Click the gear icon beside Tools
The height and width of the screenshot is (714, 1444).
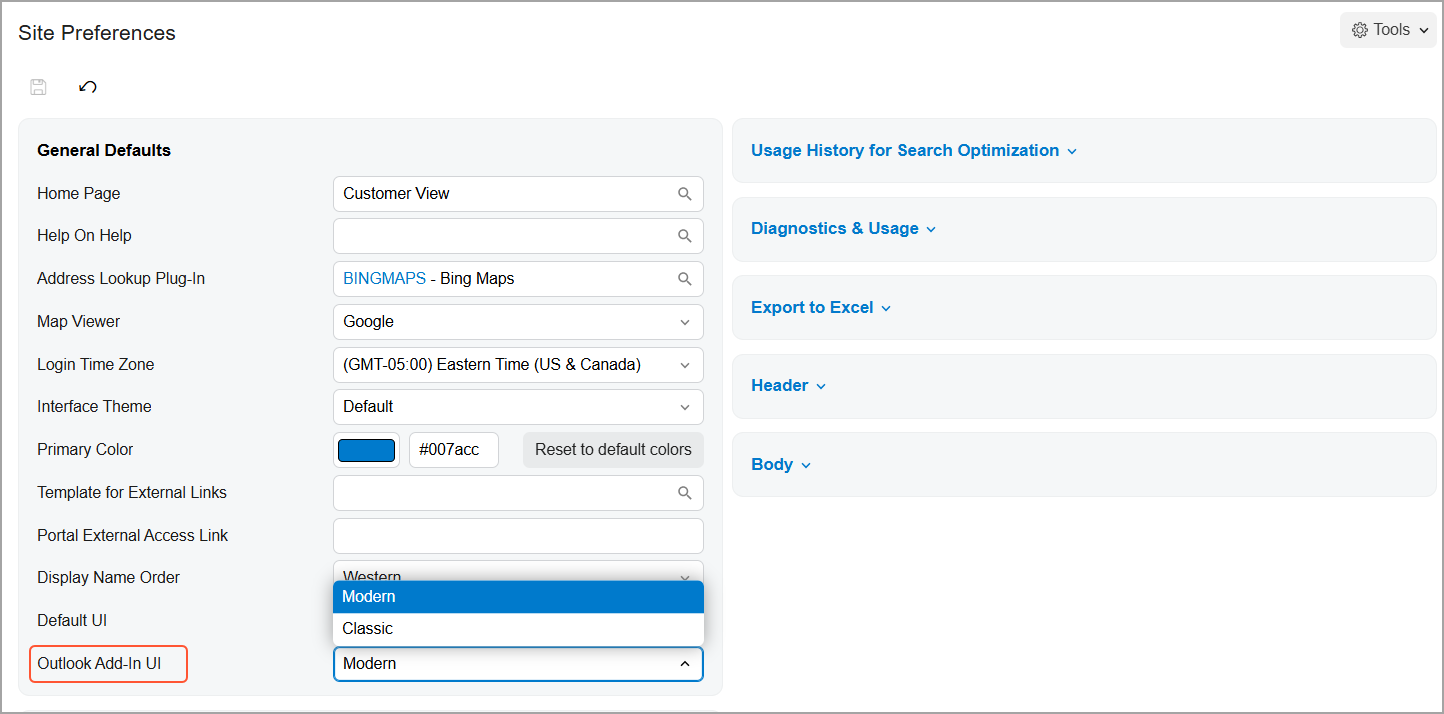[x=1359, y=30]
